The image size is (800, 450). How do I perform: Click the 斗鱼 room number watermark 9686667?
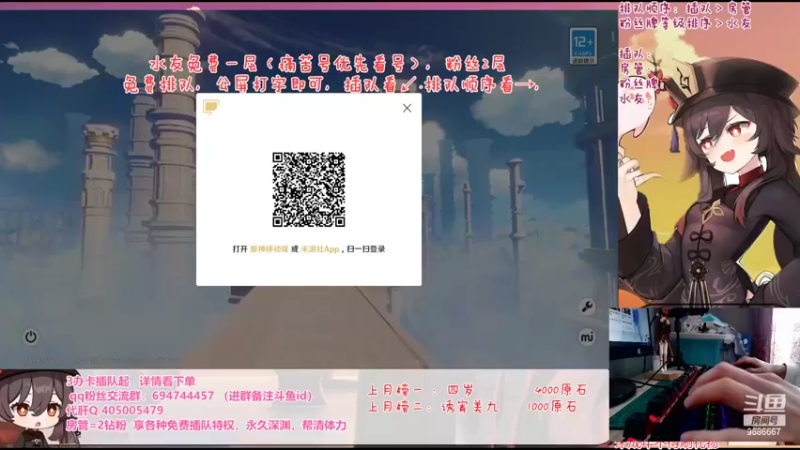click(x=764, y=432)
